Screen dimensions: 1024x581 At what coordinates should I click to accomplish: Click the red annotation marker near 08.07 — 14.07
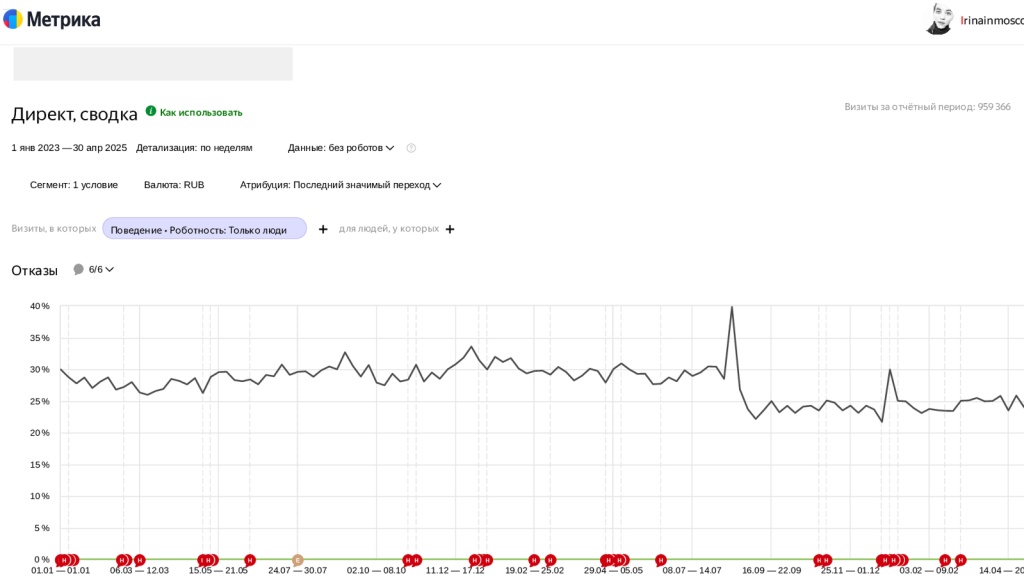660,560
